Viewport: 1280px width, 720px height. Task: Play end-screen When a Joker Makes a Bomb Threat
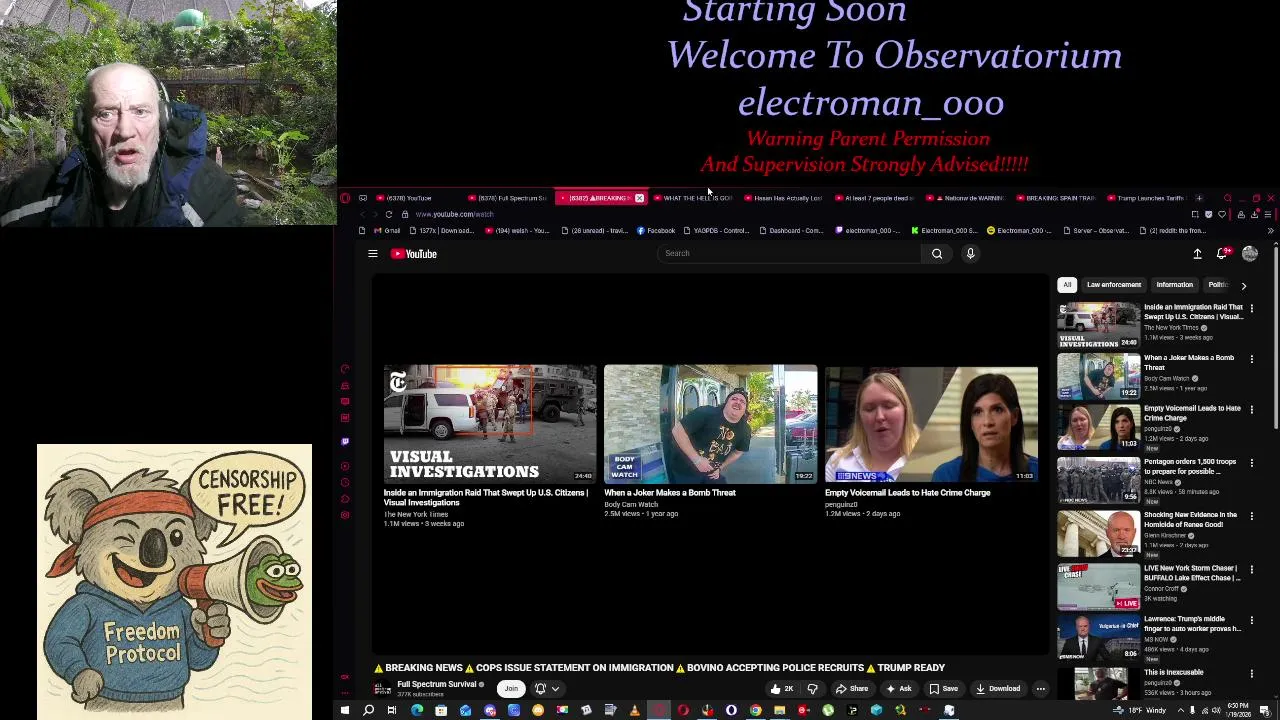710,424
